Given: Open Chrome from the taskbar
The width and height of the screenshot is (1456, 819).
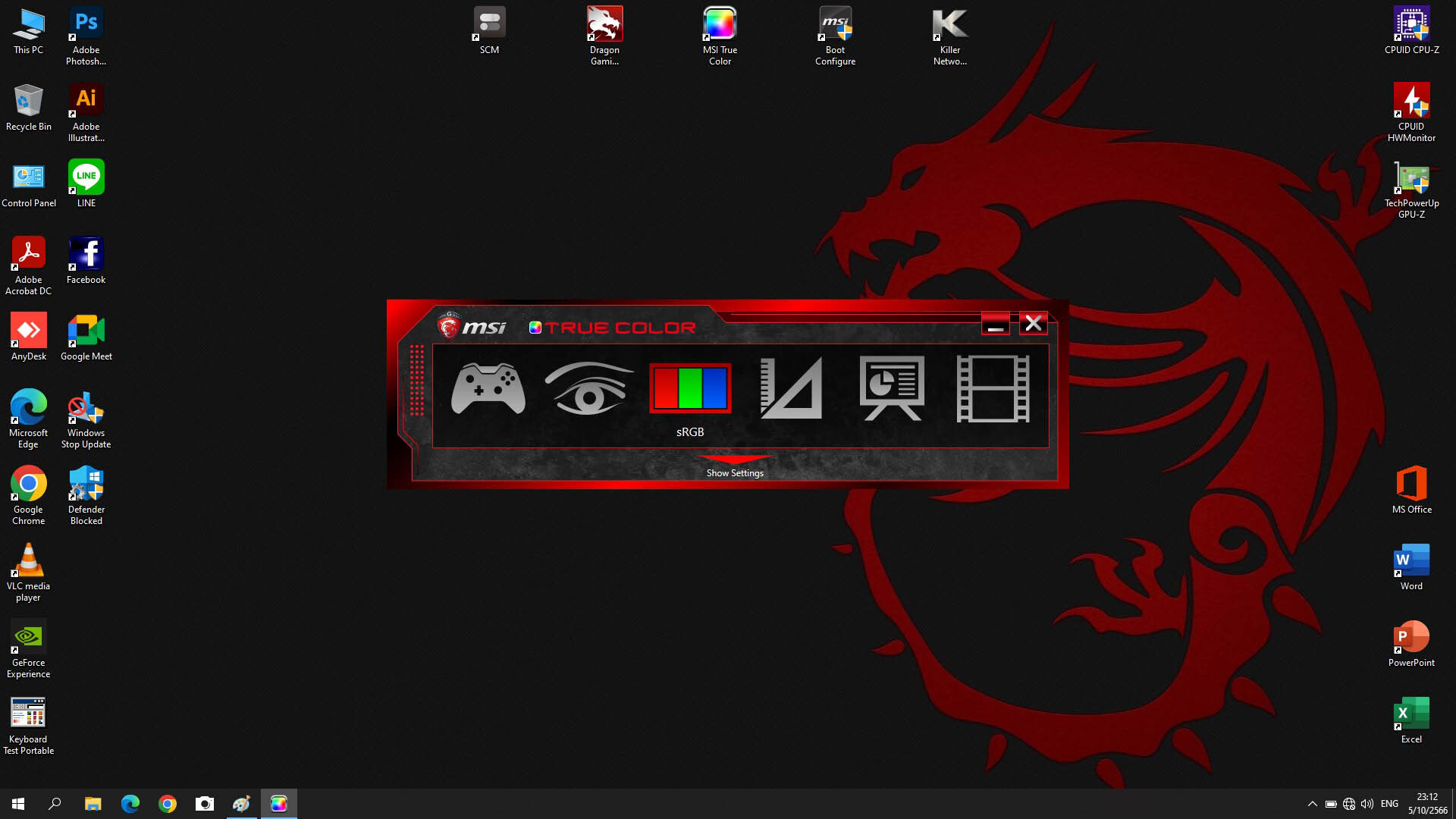Looking at the screenshot, I should [x=167, y=804].
